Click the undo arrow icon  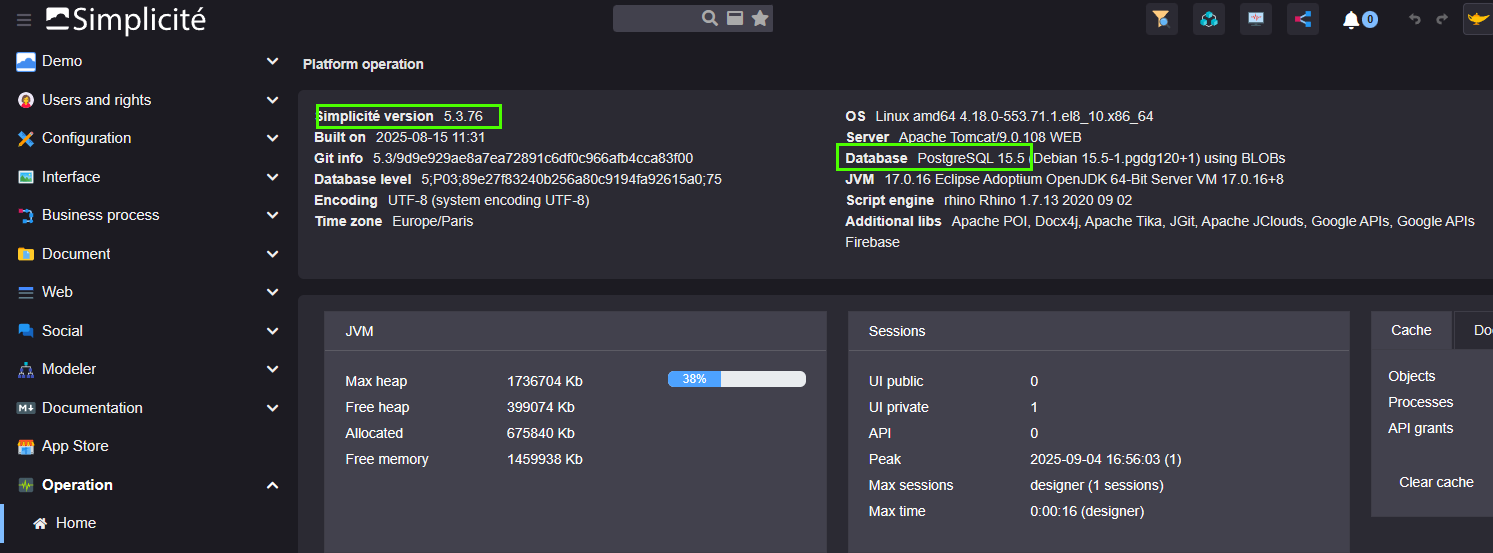[x=1414, y=19]
